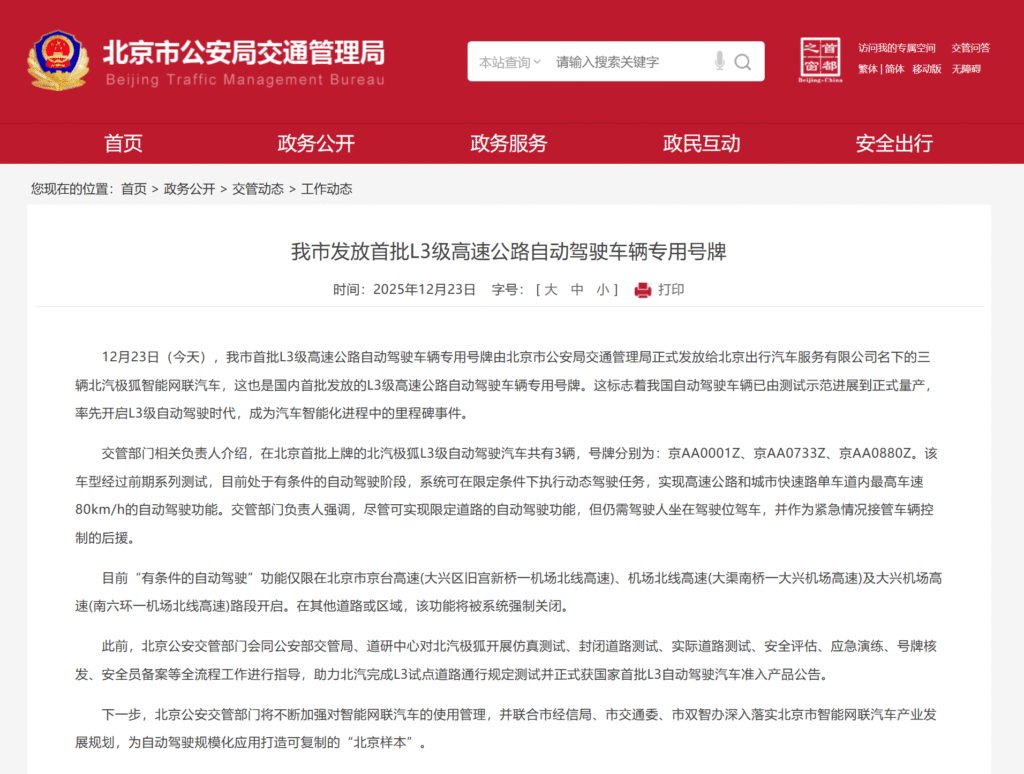
Task: Focus the 请输入搜索关键字 search field
Action: (x=630, y=62)
